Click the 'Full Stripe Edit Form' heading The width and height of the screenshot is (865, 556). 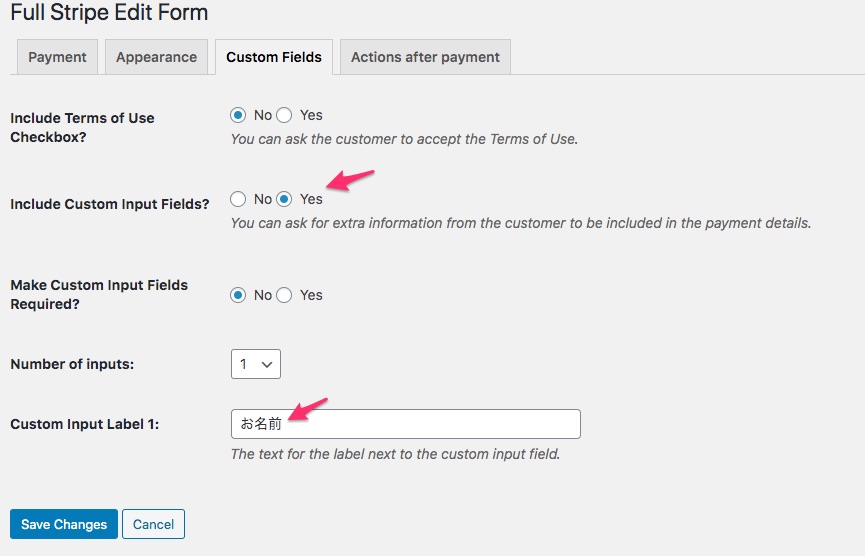(109, 12)
